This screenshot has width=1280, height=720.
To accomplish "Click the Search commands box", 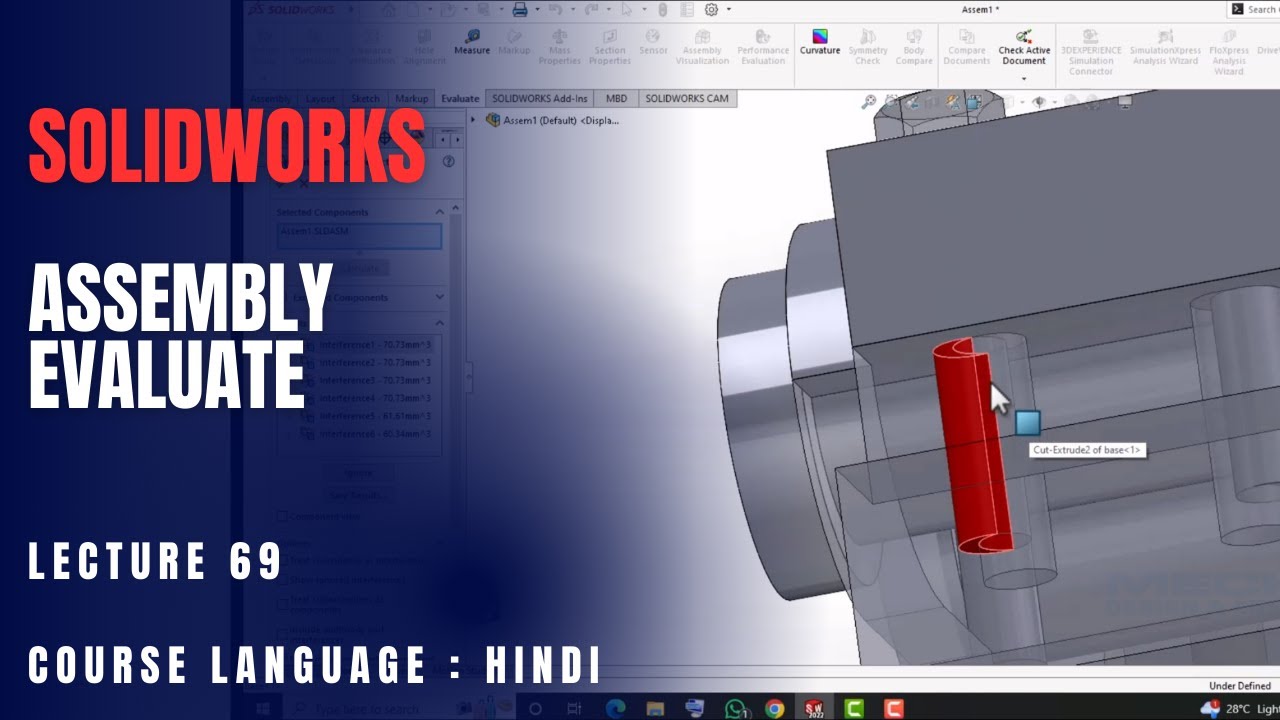I will [1254, 9].
